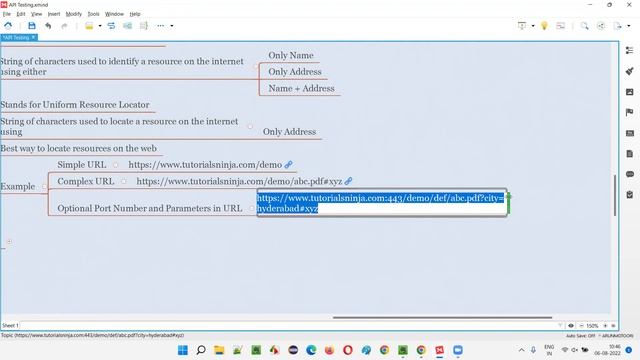Open the Gantt chart toolbar icon
Image resolution: width=640 pixels, height=360 pixels.
tap(560, 26)
